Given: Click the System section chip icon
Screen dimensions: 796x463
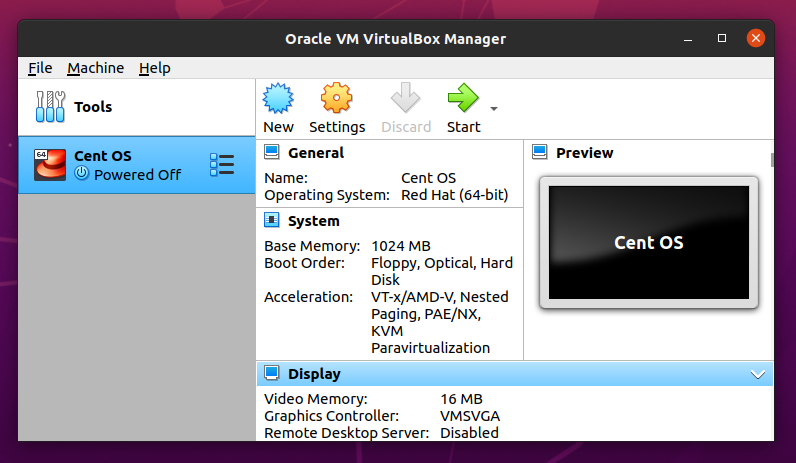Looking at the screenshot, I should 272,220.
